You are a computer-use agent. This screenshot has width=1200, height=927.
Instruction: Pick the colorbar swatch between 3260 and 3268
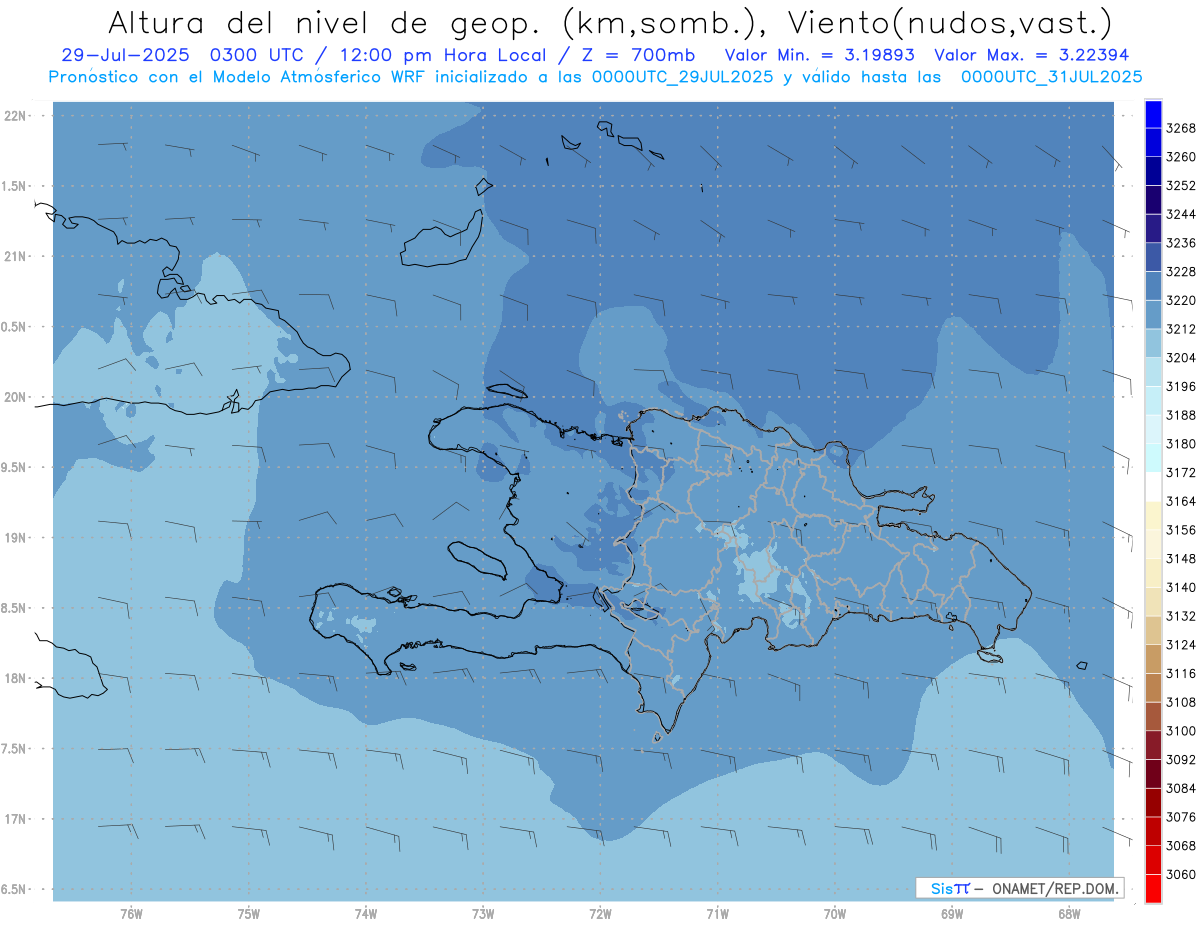tap(1153, 143)
